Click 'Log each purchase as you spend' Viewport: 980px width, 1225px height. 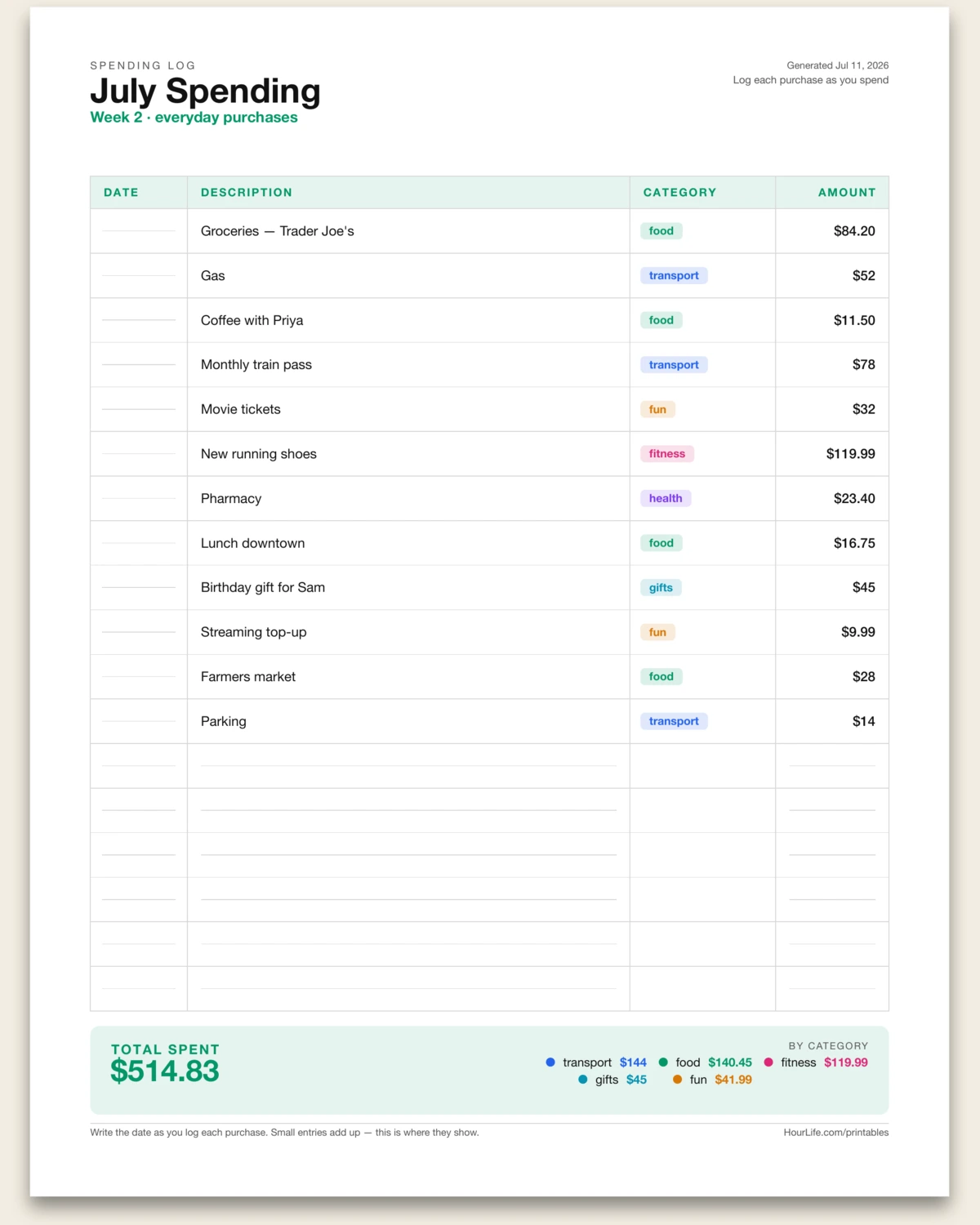[x=810, y=80]
